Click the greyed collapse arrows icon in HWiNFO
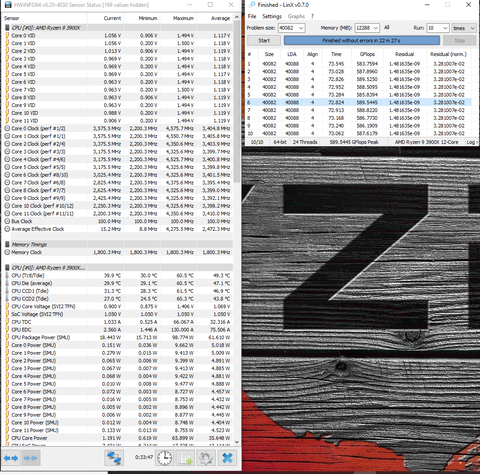This screenshot has height=474, width=480. click(31, 458)
